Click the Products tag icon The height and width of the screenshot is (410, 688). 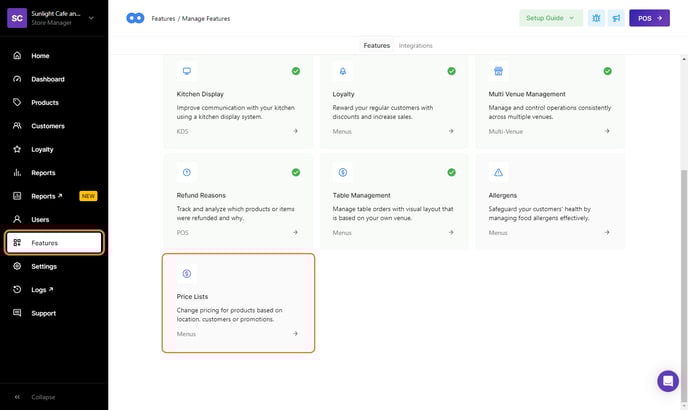pyautogui.click(x=17, y=102)
